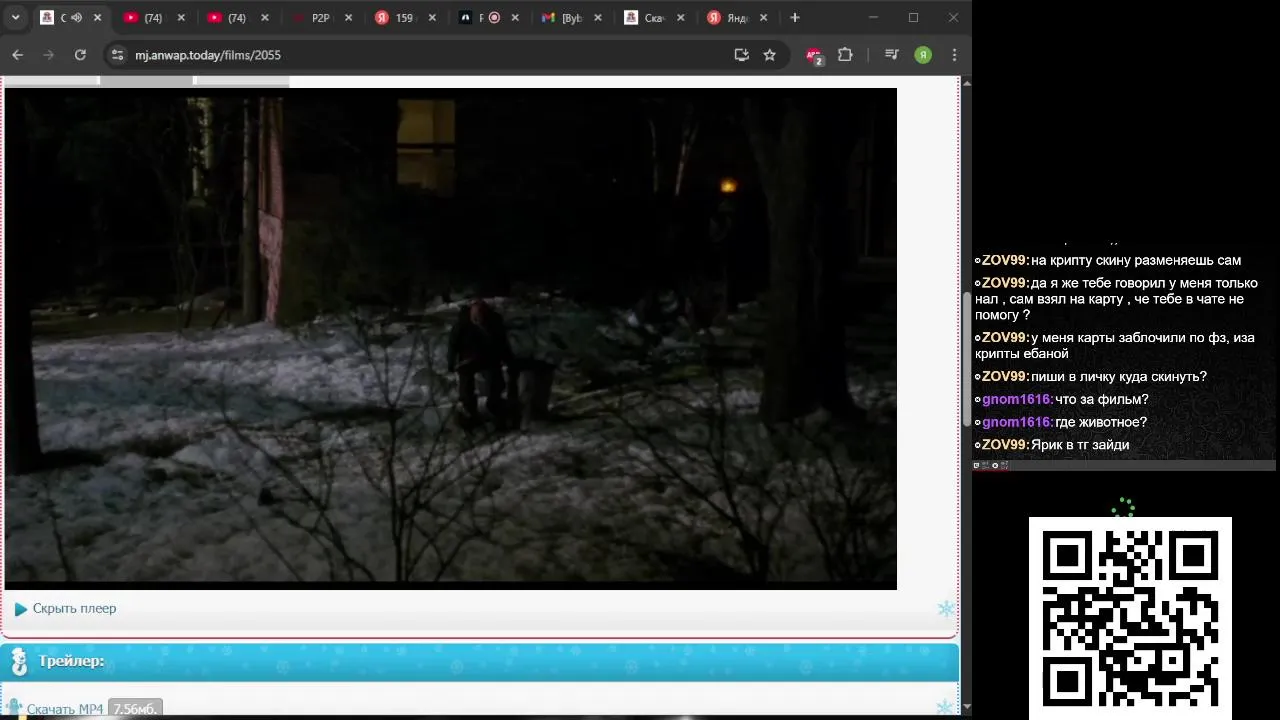Open the tab search dropdown arrow
Viewport: 1280px width, 720px height.
pyautogui.click(x=15, y=18)
